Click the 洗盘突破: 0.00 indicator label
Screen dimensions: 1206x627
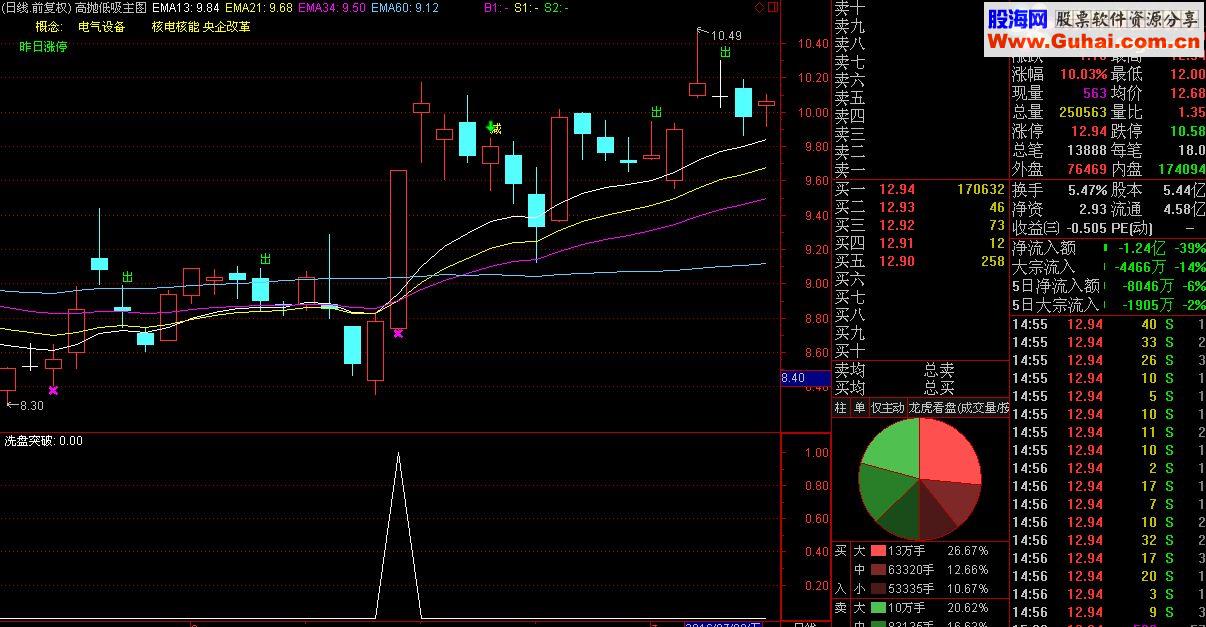pos(43,441)
